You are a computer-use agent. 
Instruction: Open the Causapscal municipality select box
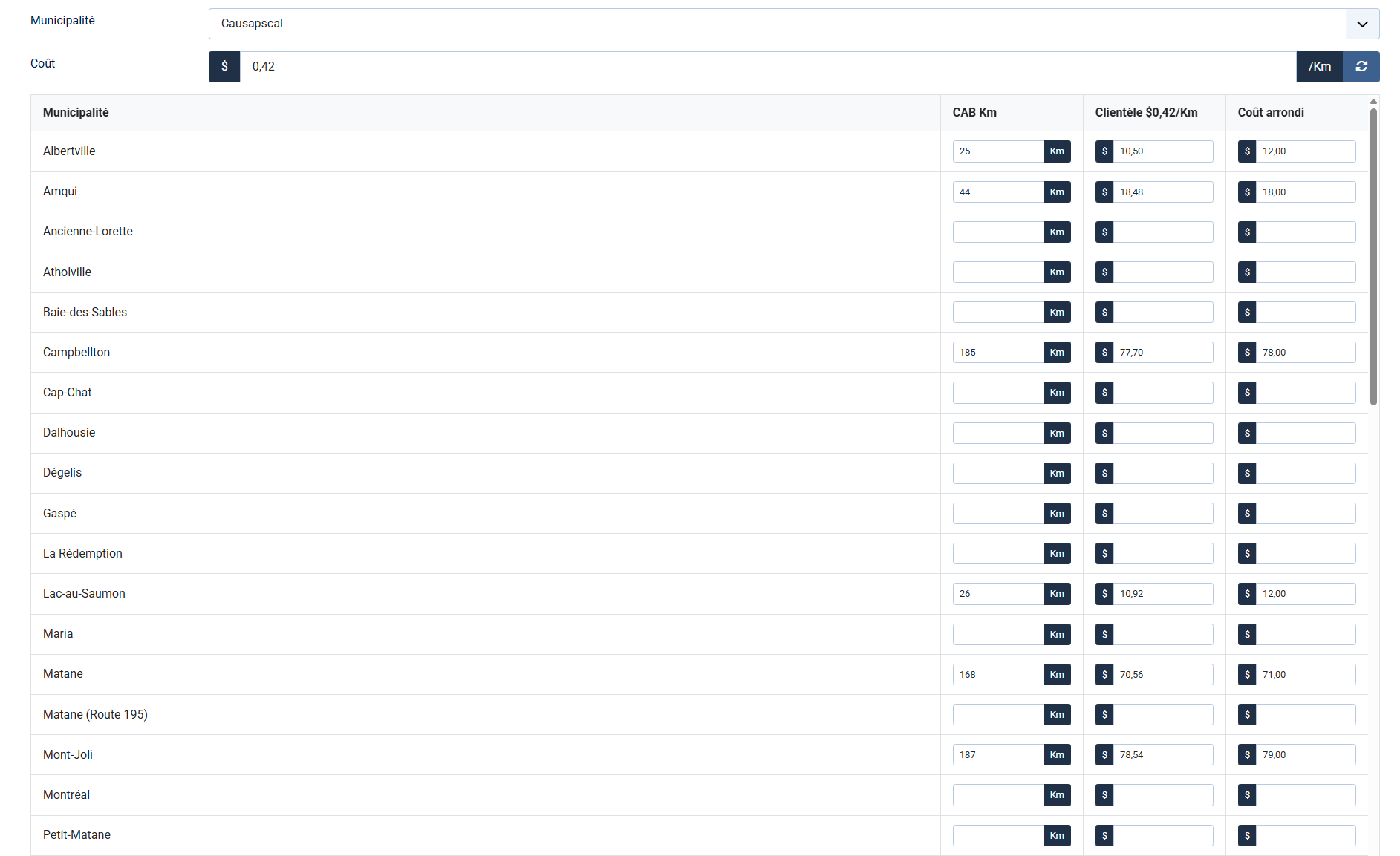(776, 24)
